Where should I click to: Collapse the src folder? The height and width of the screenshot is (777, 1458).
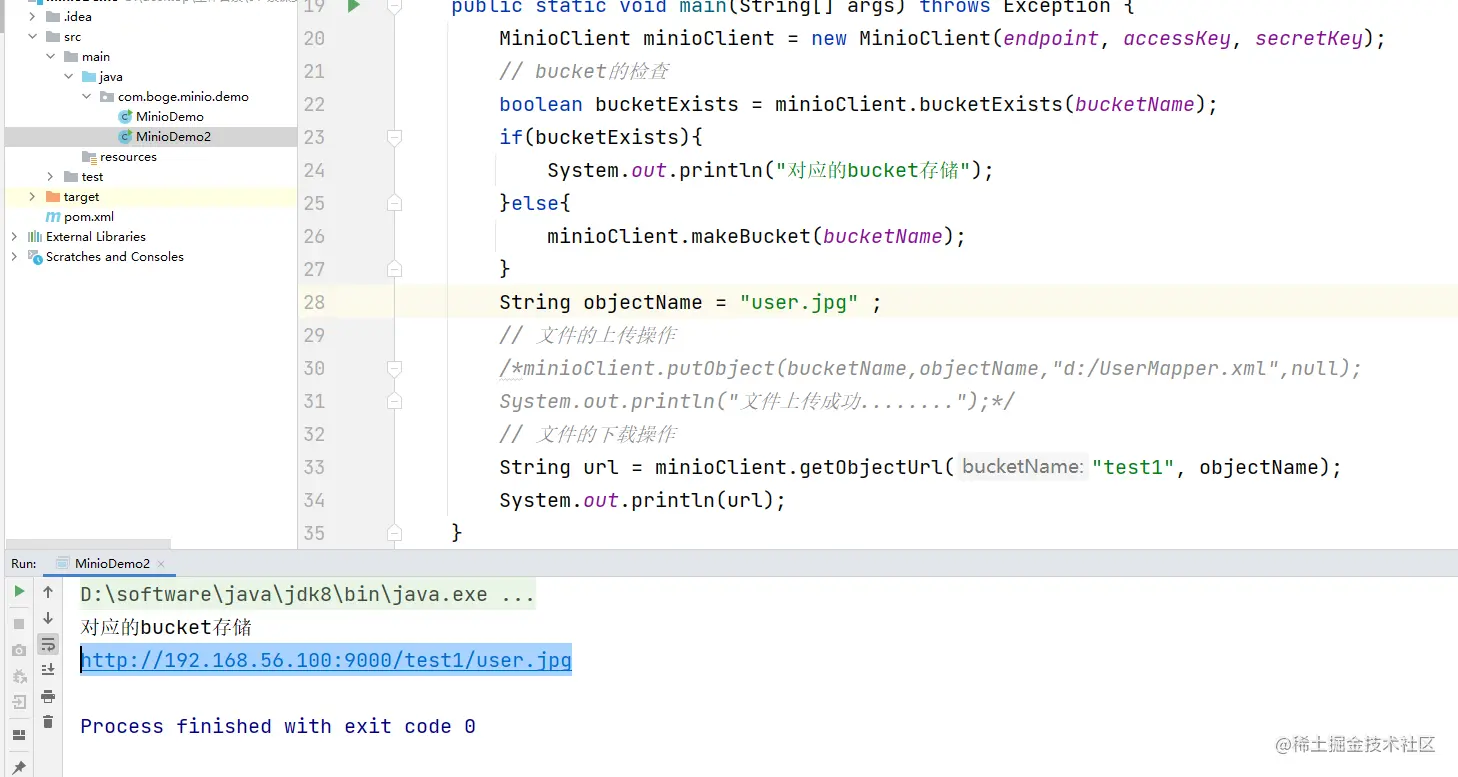33,37
